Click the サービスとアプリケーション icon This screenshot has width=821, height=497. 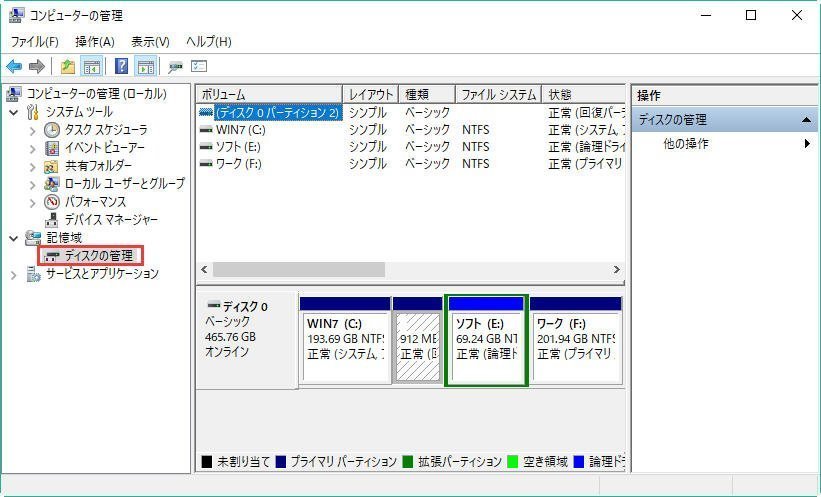point(34,273)
